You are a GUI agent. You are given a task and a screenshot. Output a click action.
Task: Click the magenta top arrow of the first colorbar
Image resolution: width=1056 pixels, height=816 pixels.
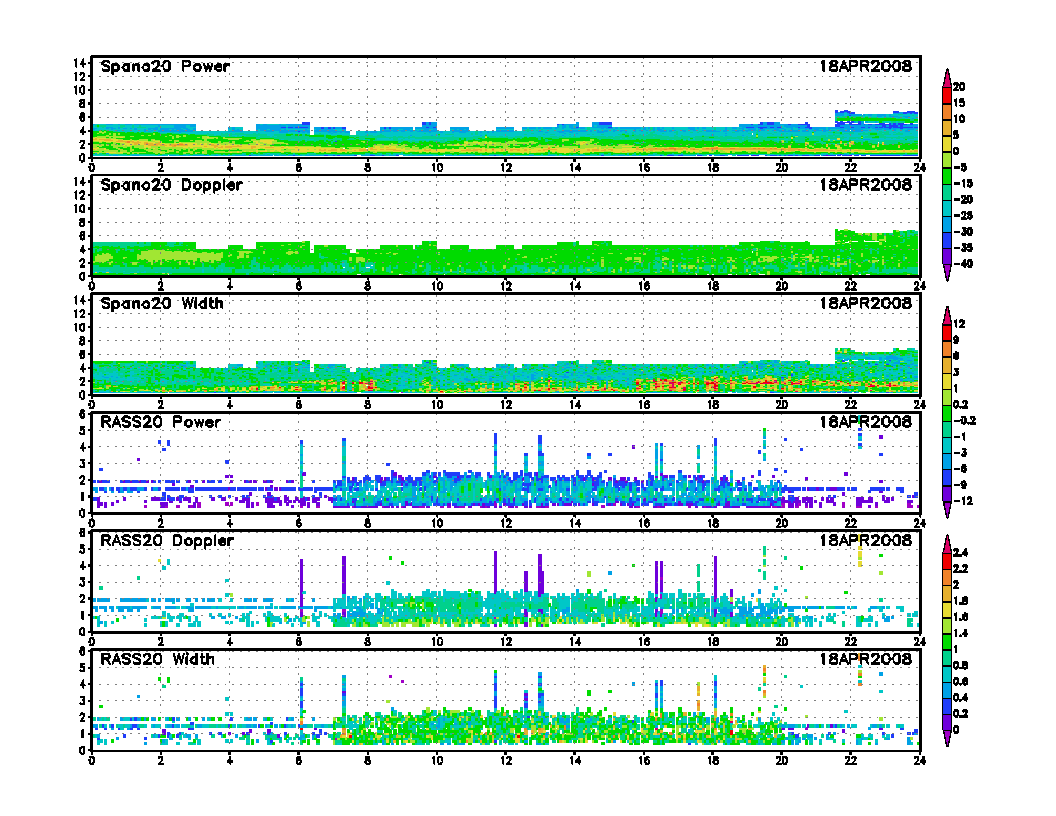click(947, 77)
